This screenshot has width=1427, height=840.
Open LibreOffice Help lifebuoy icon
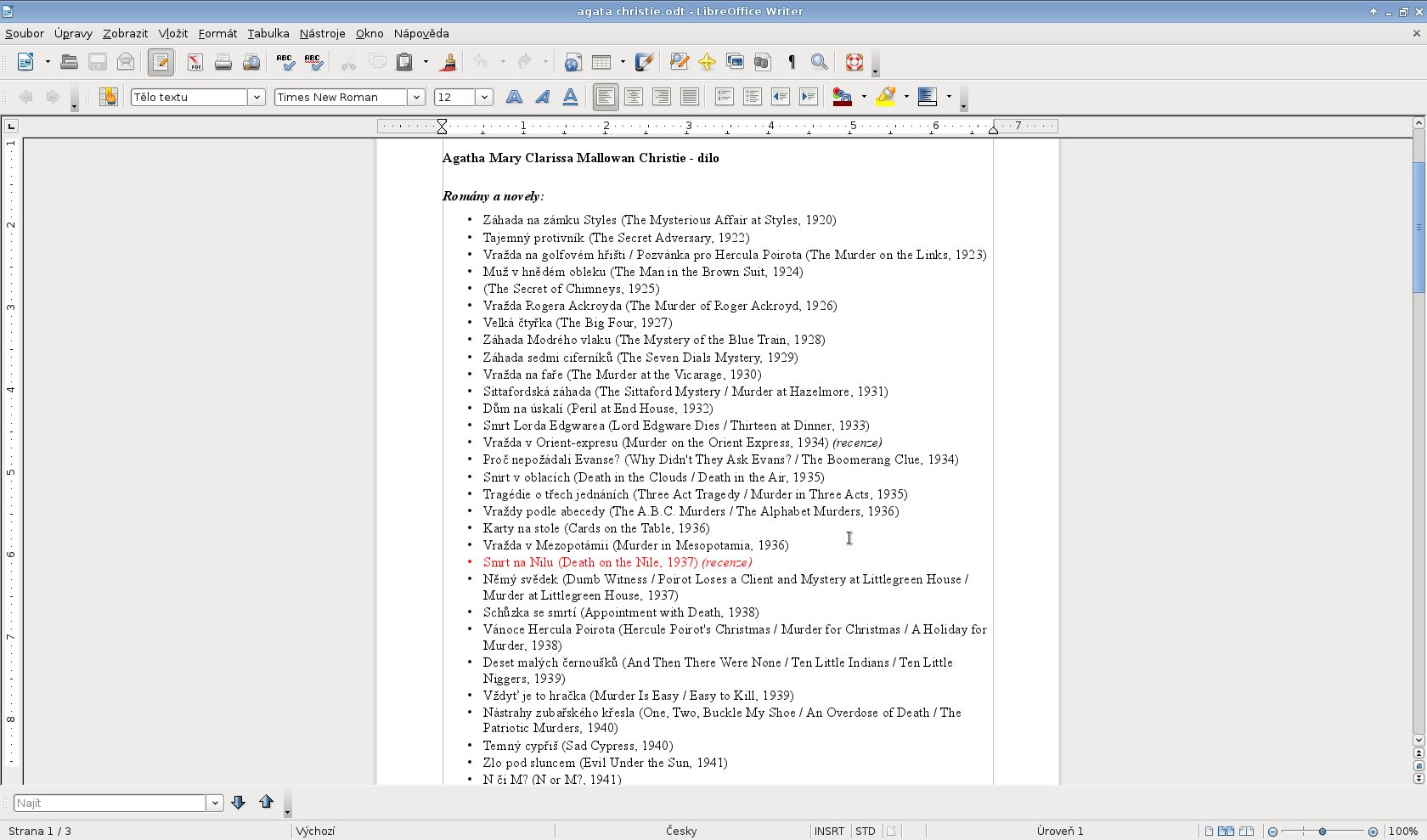point(854,62)
